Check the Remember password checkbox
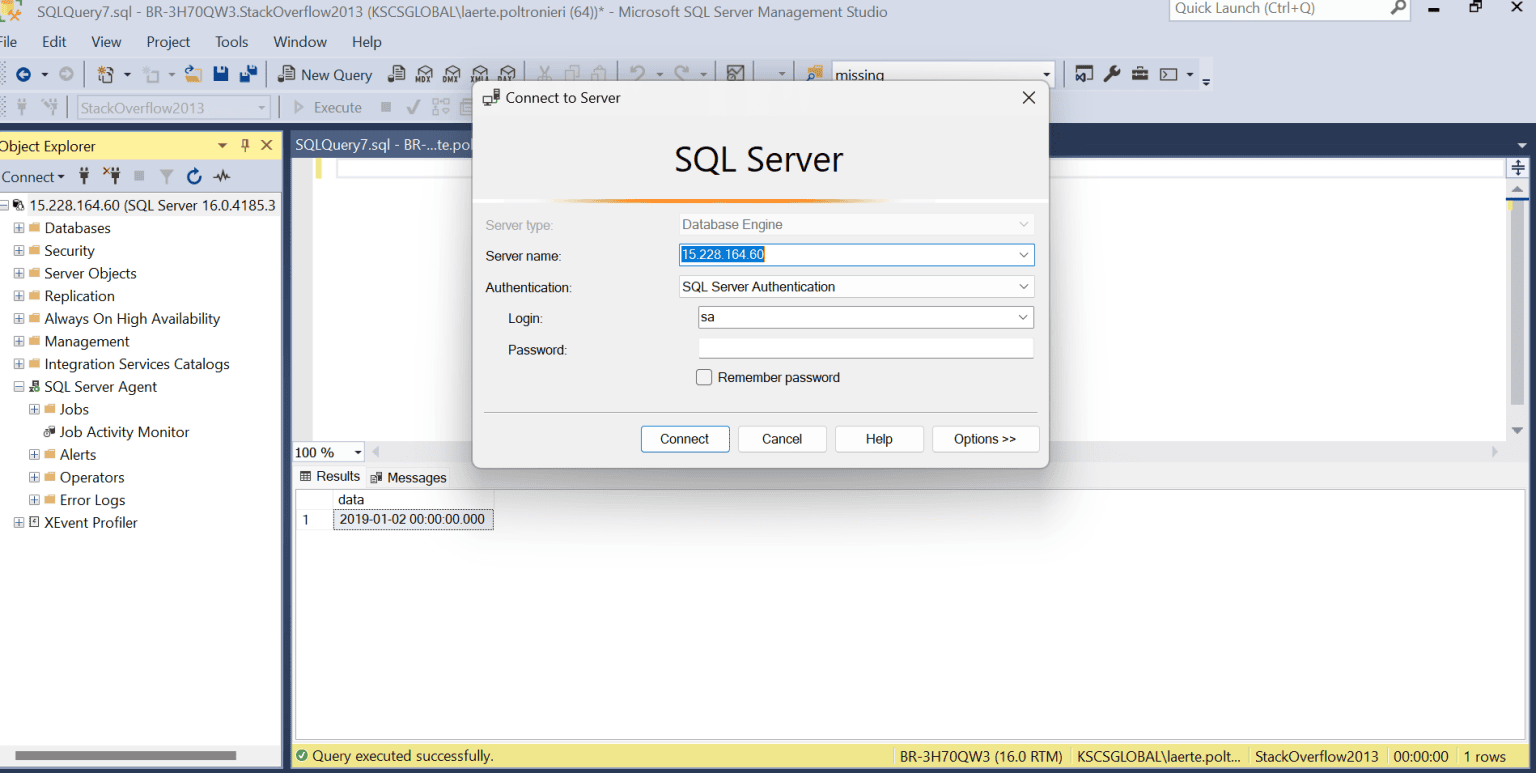 pyautogui.click(x=704, y=377)
